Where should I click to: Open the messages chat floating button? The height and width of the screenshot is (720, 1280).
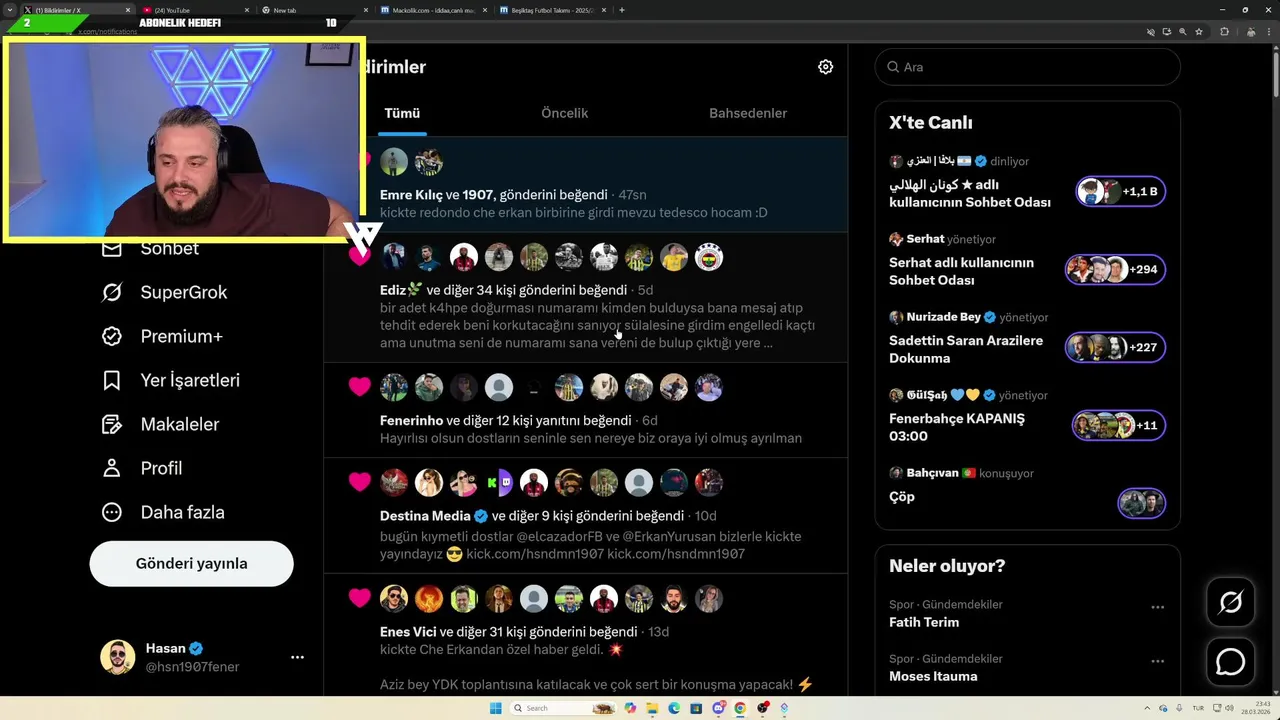(1230, 662)
